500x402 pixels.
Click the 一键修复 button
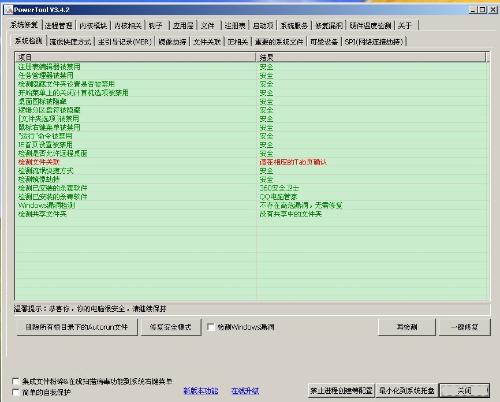(x=464, y=327)
